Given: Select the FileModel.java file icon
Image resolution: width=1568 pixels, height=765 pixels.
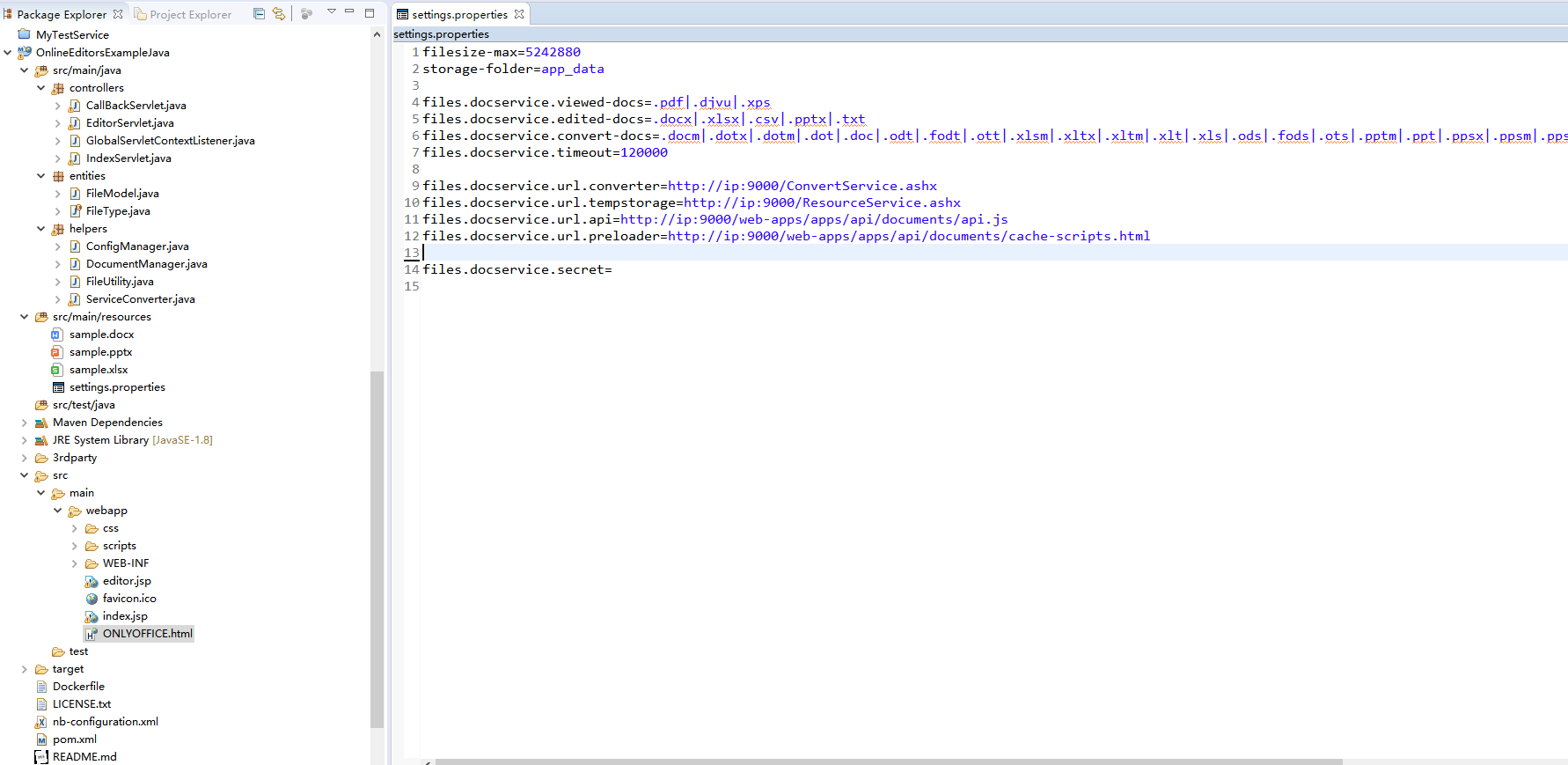Looking at the screenshot, I should (75, 194).
